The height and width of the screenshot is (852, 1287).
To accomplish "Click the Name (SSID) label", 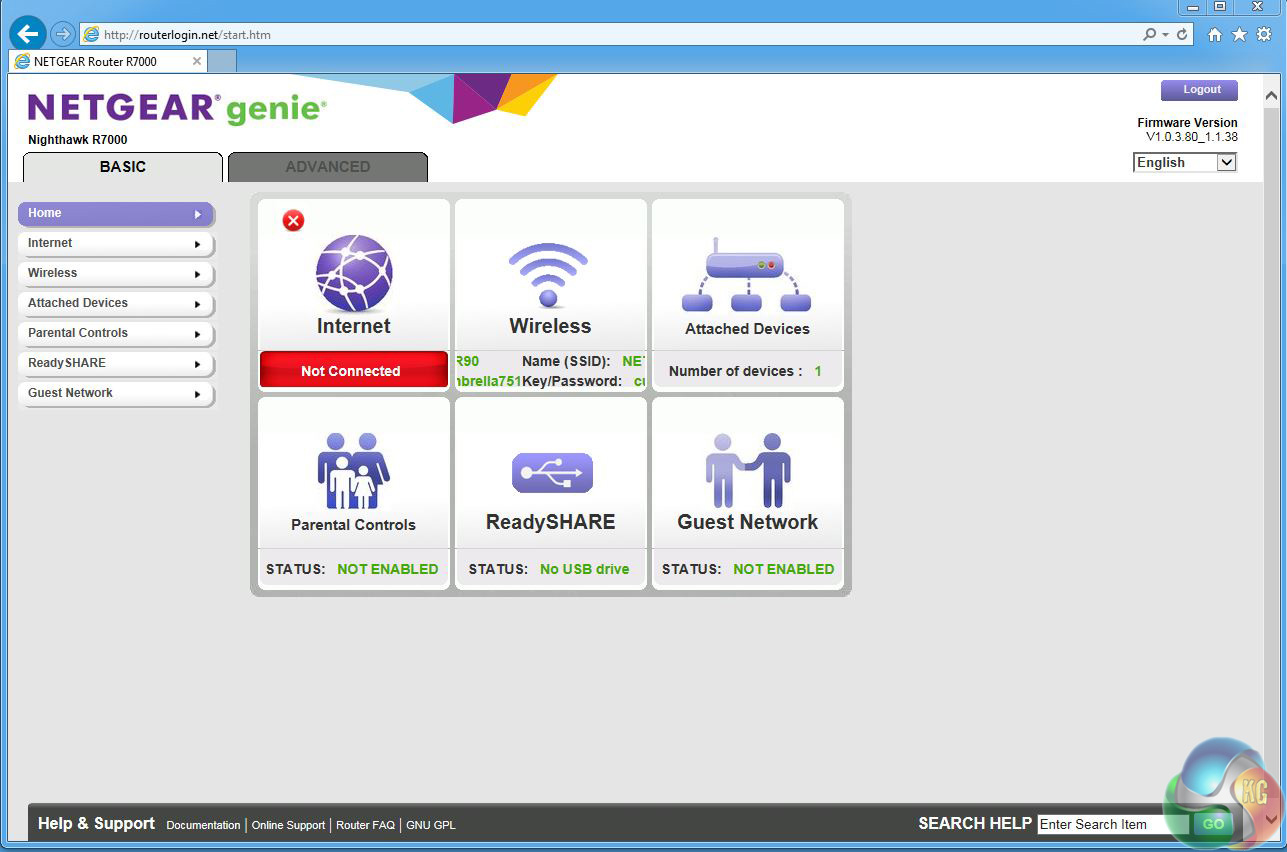I will (x=566, y=361).
